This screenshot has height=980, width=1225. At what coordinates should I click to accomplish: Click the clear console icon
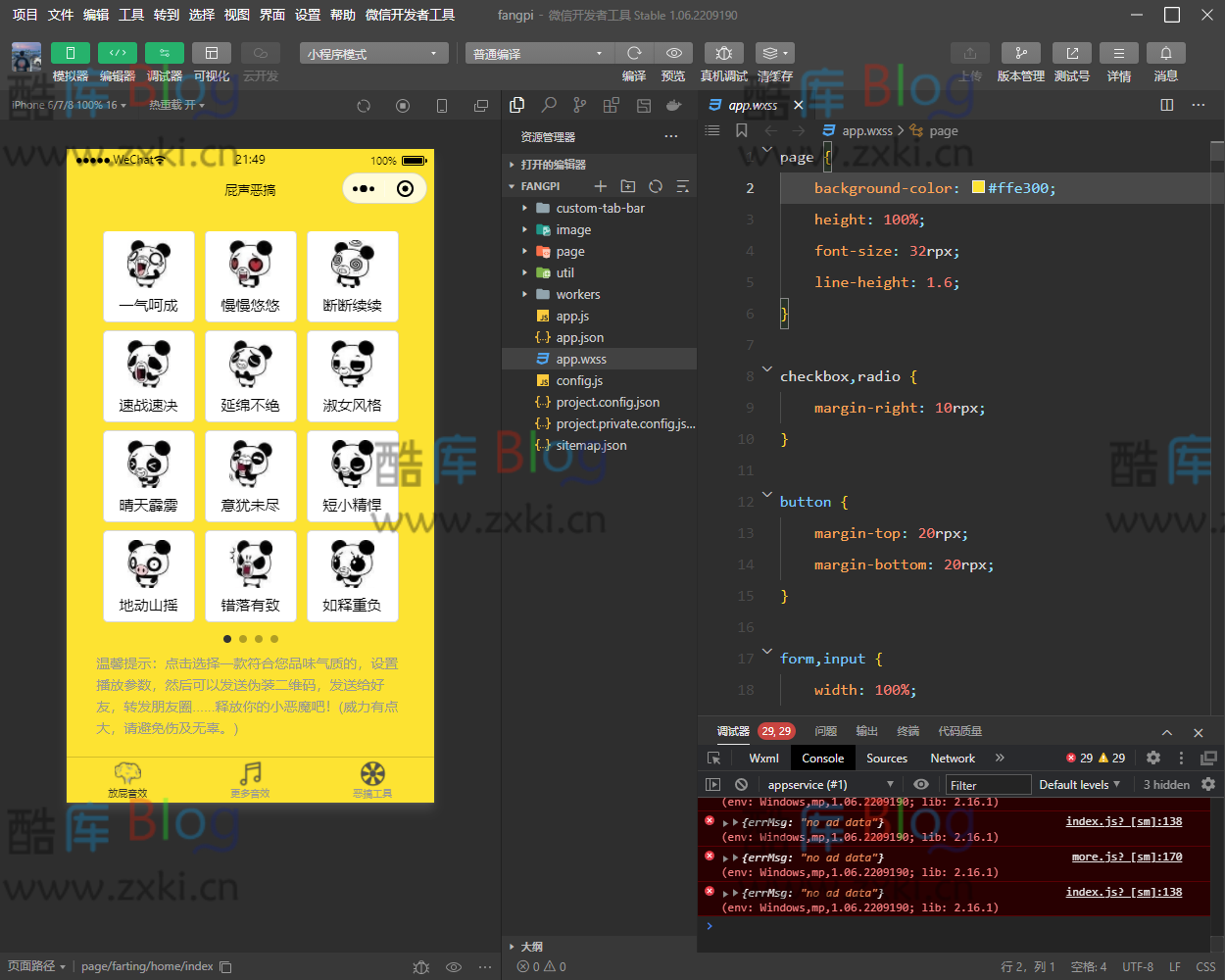tap(742, 785)
